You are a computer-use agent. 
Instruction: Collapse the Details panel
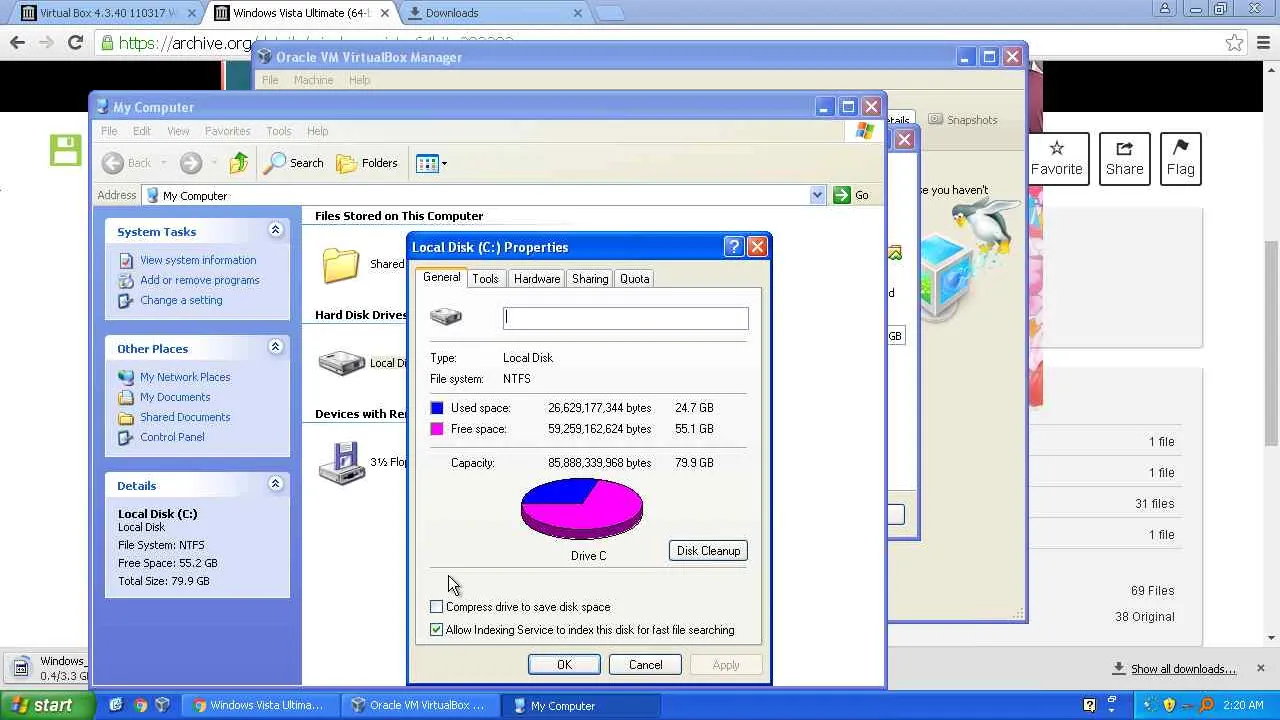click(x=275, y=485)
